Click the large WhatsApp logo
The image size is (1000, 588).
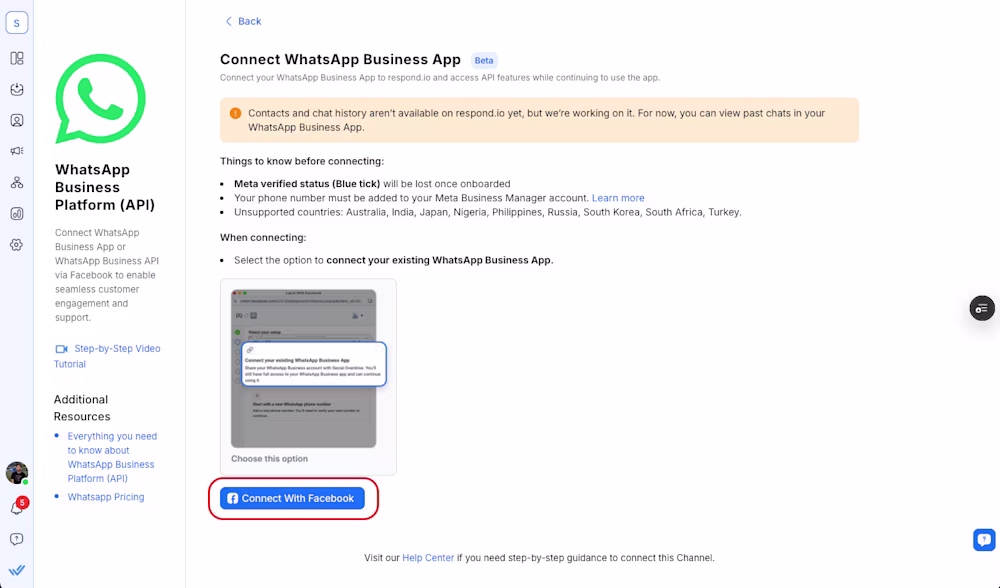[x=100, y=99]
